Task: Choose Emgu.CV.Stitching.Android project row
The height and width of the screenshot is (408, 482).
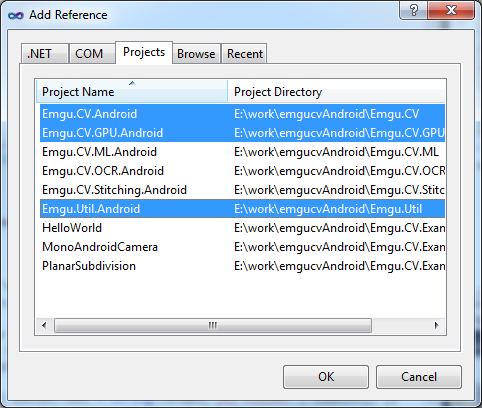Action: pos(242,190)
